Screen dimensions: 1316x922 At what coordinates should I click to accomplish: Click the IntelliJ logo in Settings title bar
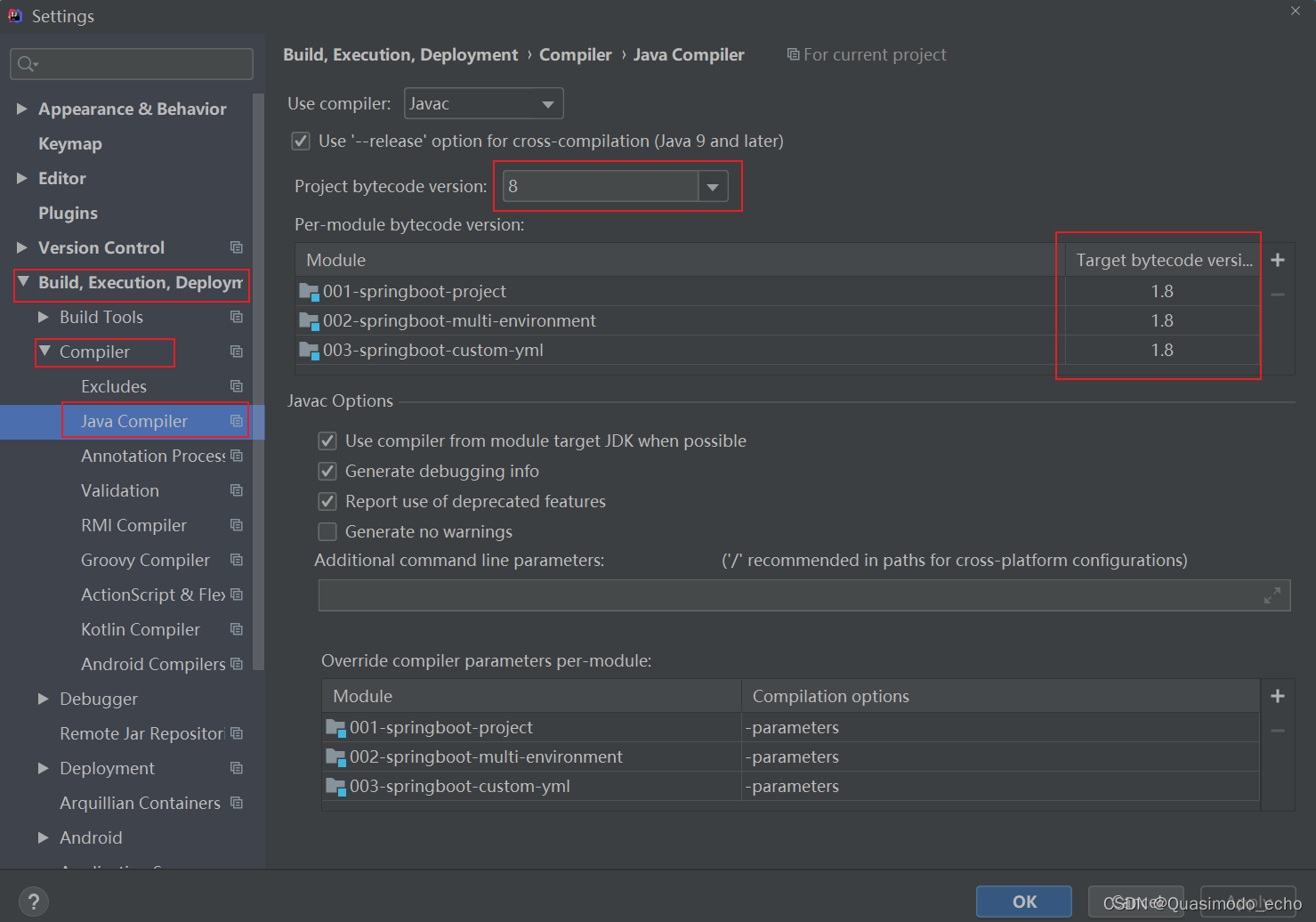(x=15, y=15)
